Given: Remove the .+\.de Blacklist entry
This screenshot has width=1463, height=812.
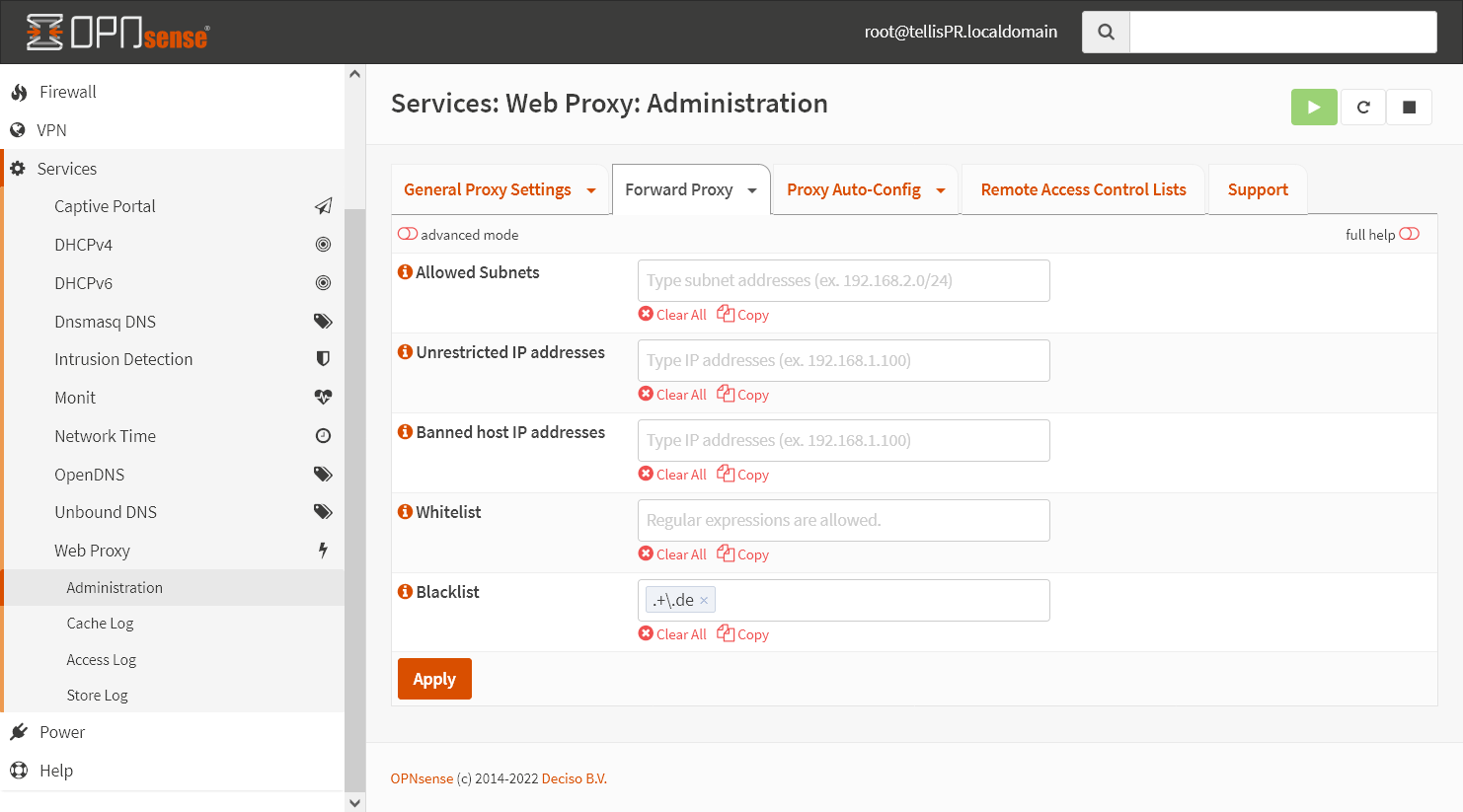Looking at the screenshot, I should coord(704,599).
